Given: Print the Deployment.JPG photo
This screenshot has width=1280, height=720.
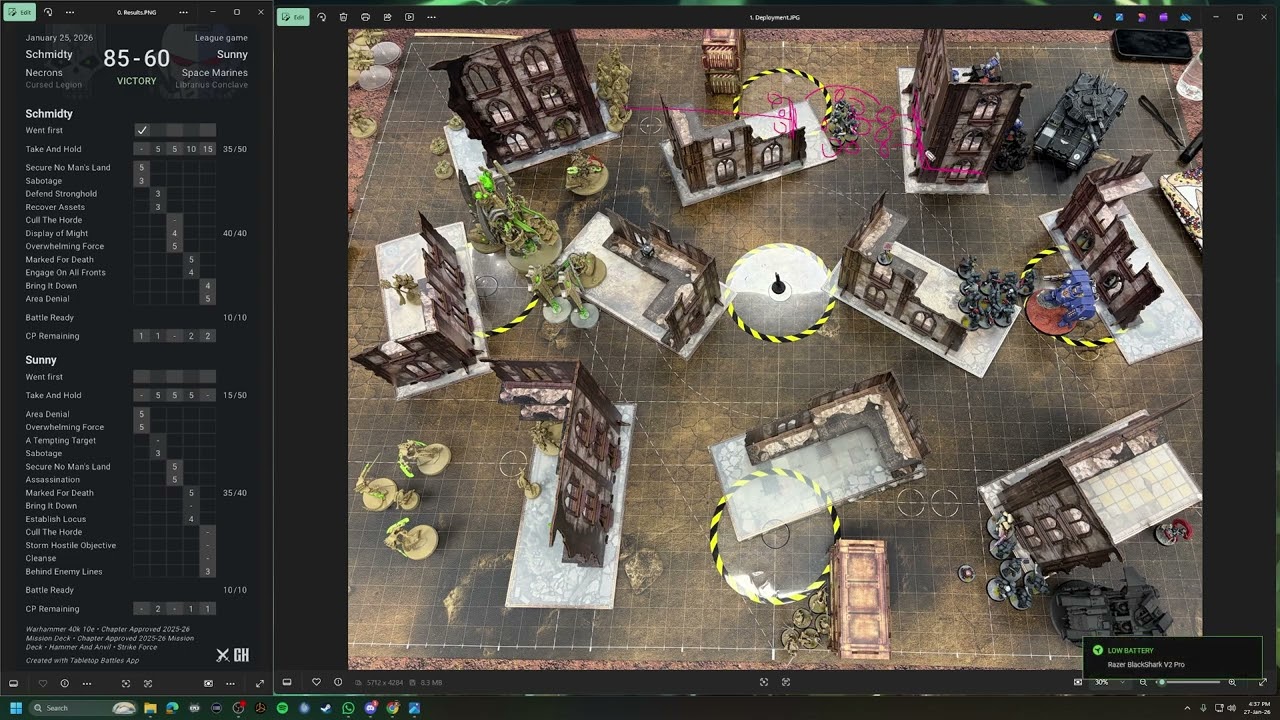Looking at the screenshot, I should 365,17.
